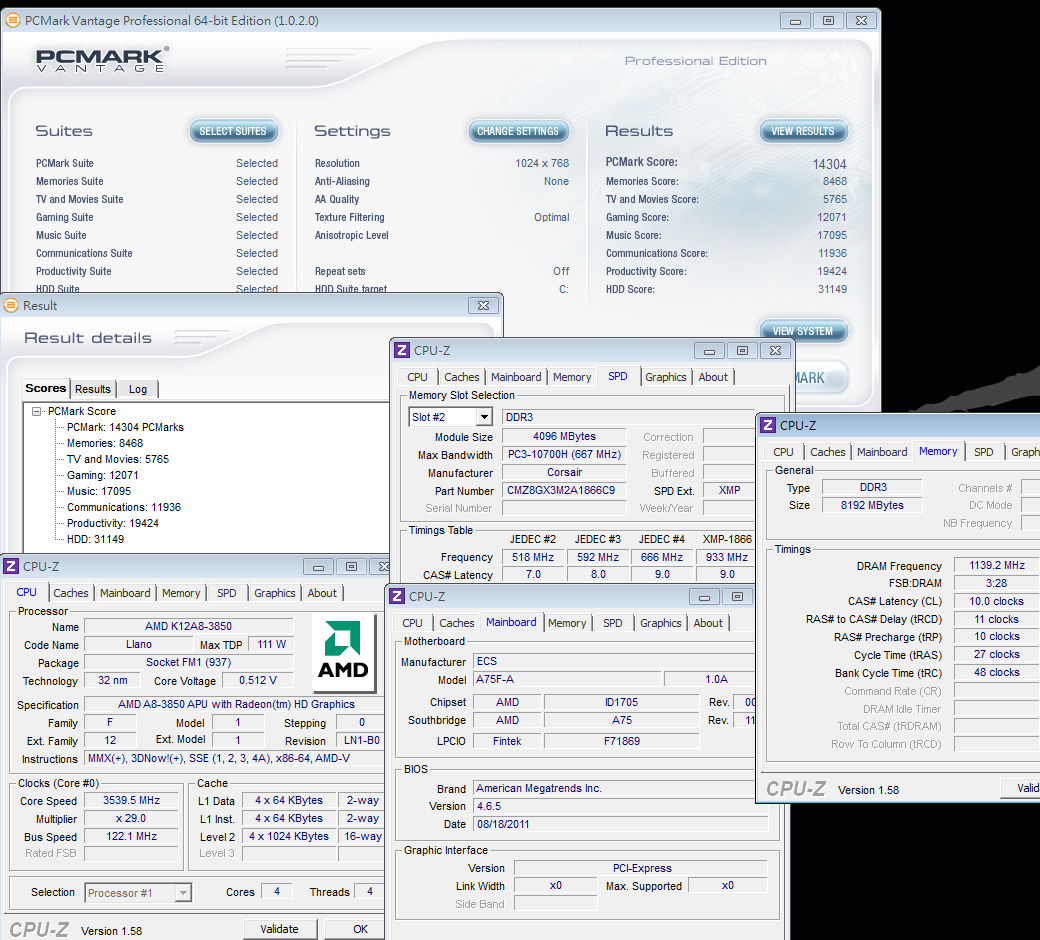This screenshot has height=940, width=1040.
Task: Switch to the Results tab in Result details
Action: (x=93, y=389)
